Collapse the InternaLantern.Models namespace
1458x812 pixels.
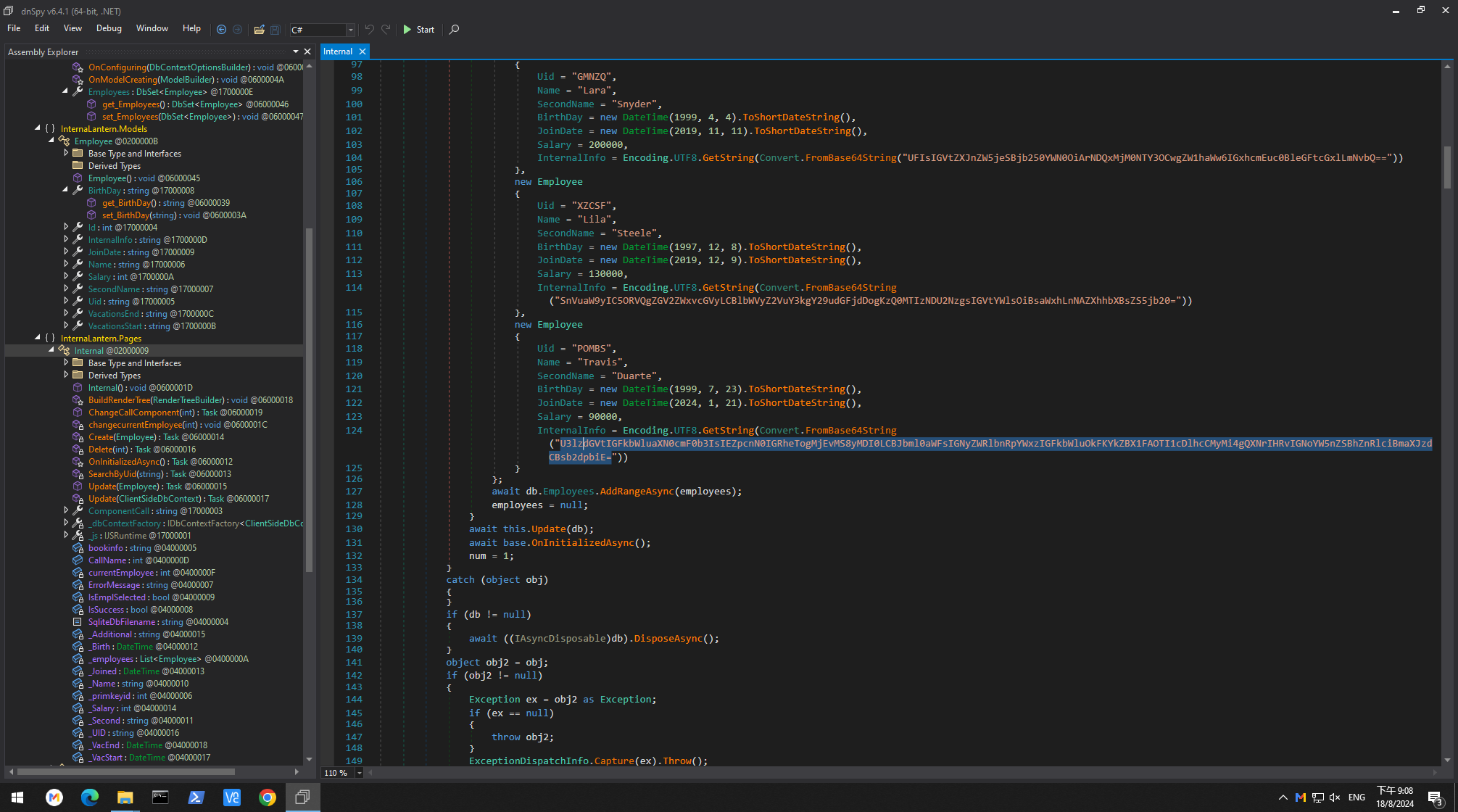coord(38,128)
